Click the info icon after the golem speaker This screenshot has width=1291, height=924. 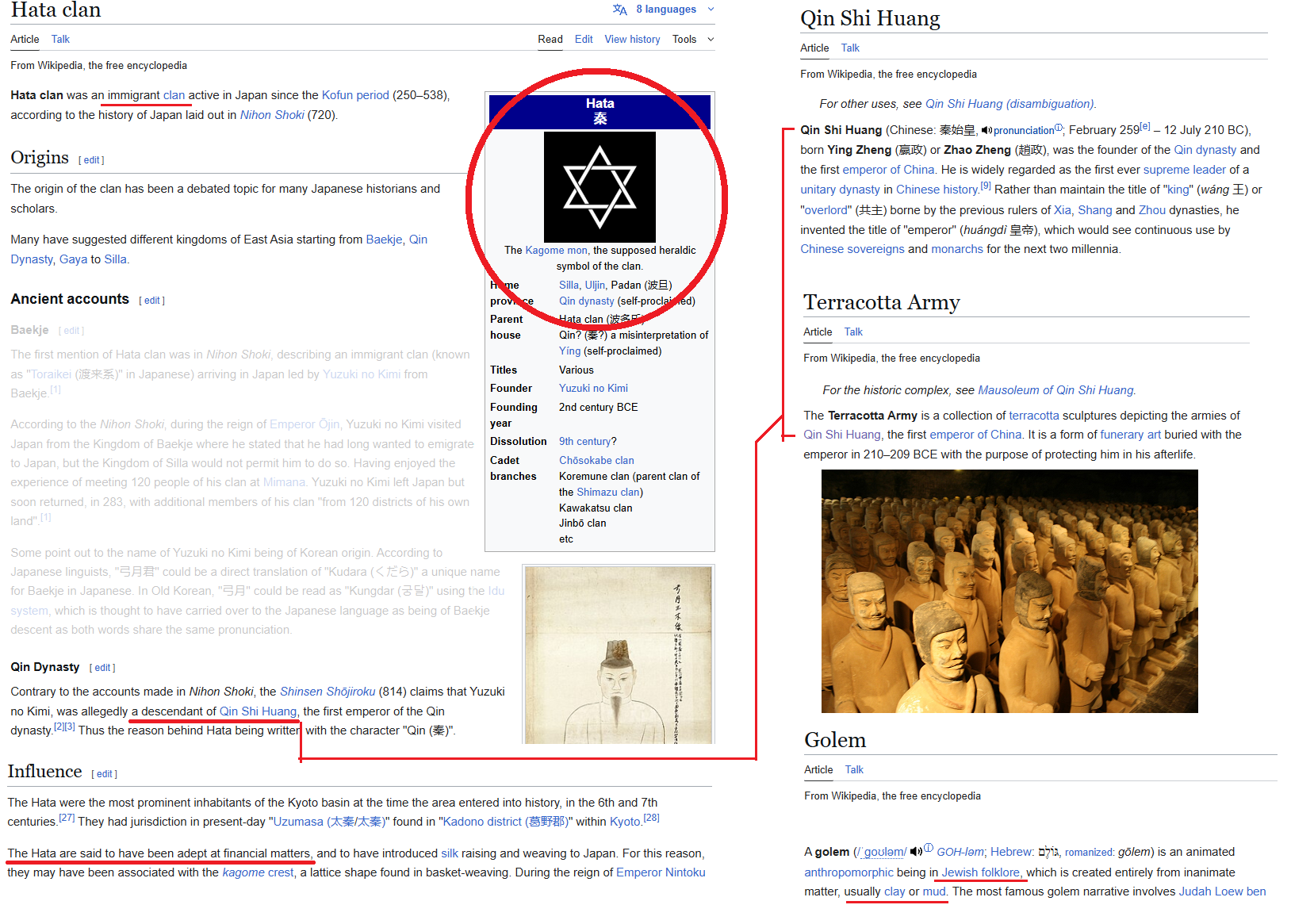coord(929,848)
